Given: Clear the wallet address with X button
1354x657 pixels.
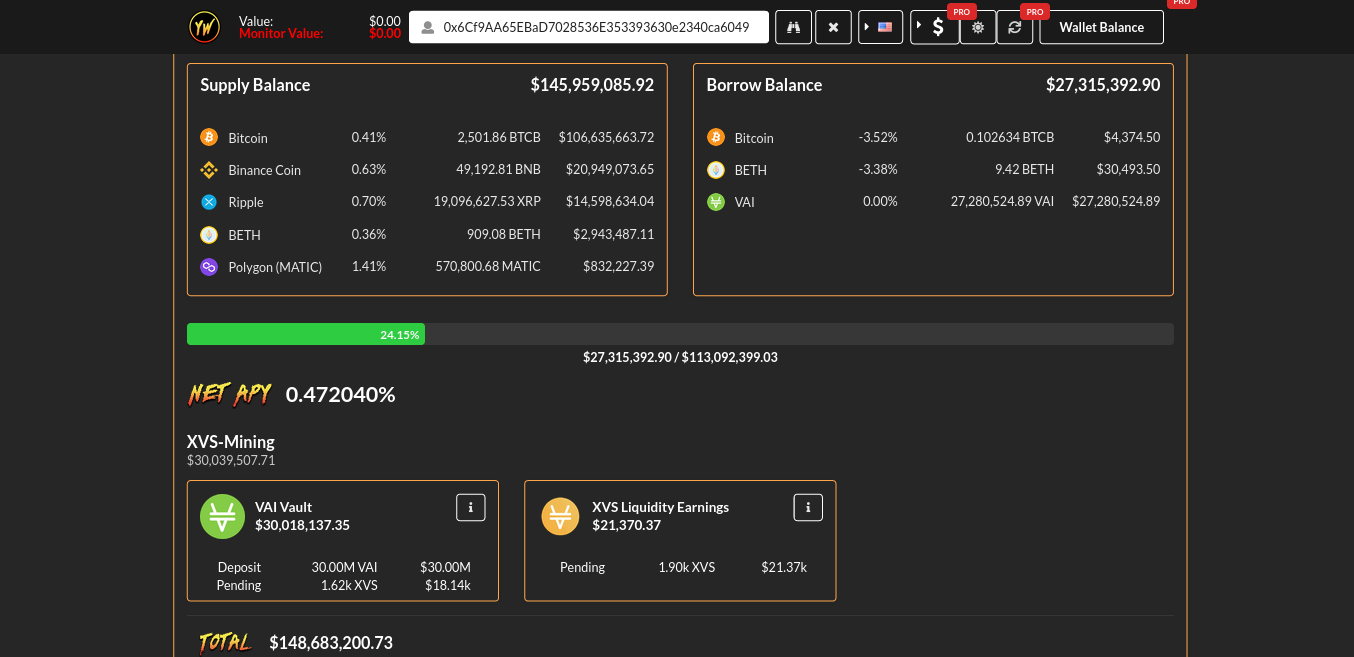Looking at the screenshot, I should pyautogui.click(x=833, y=27).
